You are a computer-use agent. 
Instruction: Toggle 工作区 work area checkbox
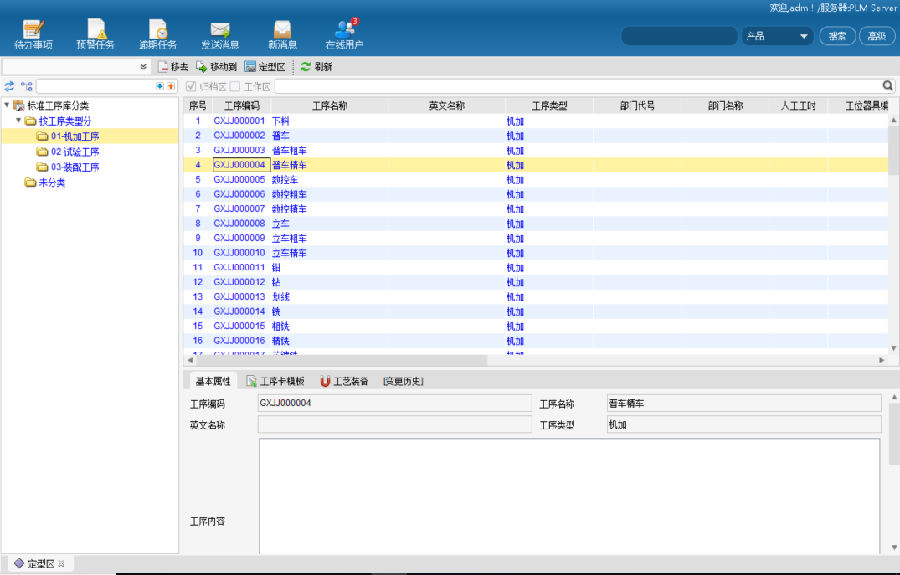(x=235, y=87)
